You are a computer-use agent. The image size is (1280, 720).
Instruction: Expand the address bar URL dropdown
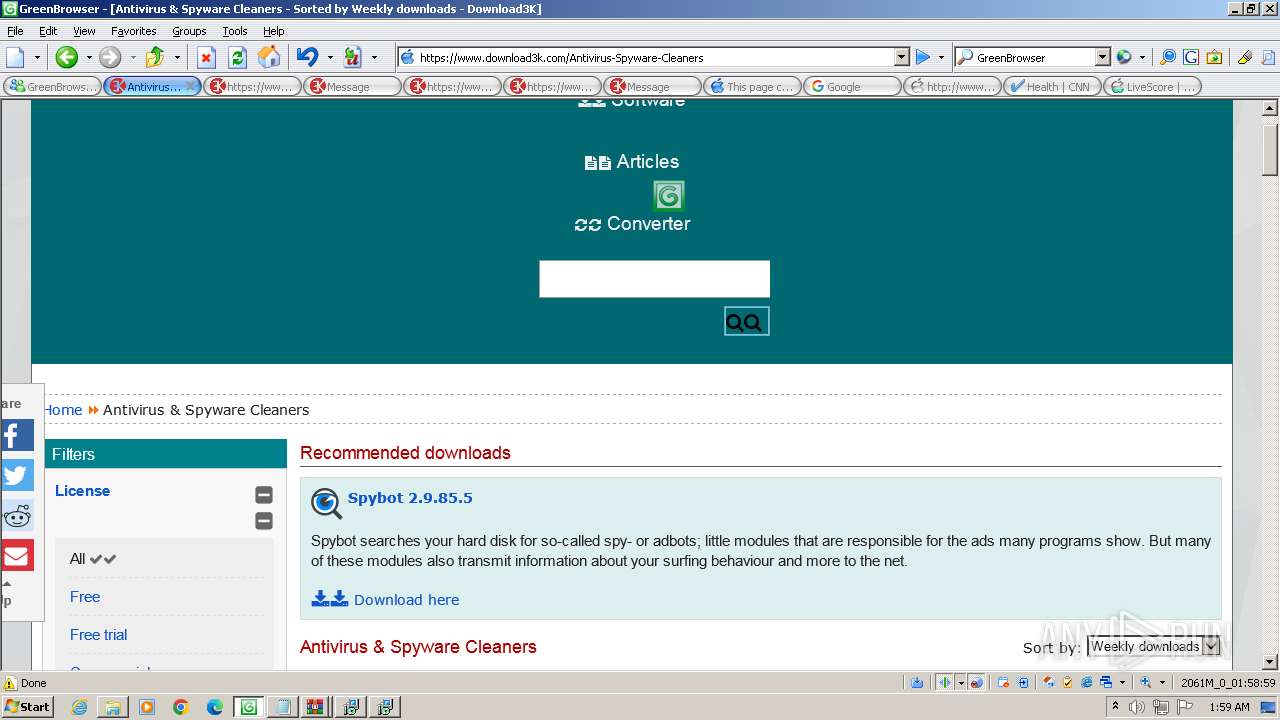coord(901,57)
